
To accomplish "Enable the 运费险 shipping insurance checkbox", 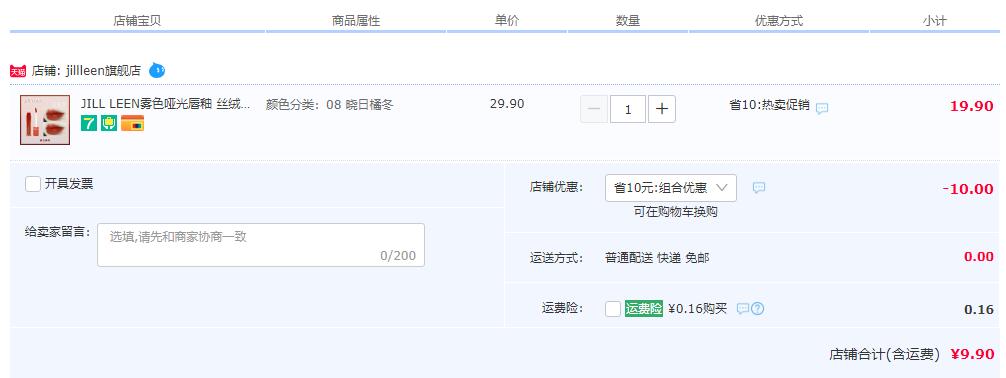I will [613, 309].
